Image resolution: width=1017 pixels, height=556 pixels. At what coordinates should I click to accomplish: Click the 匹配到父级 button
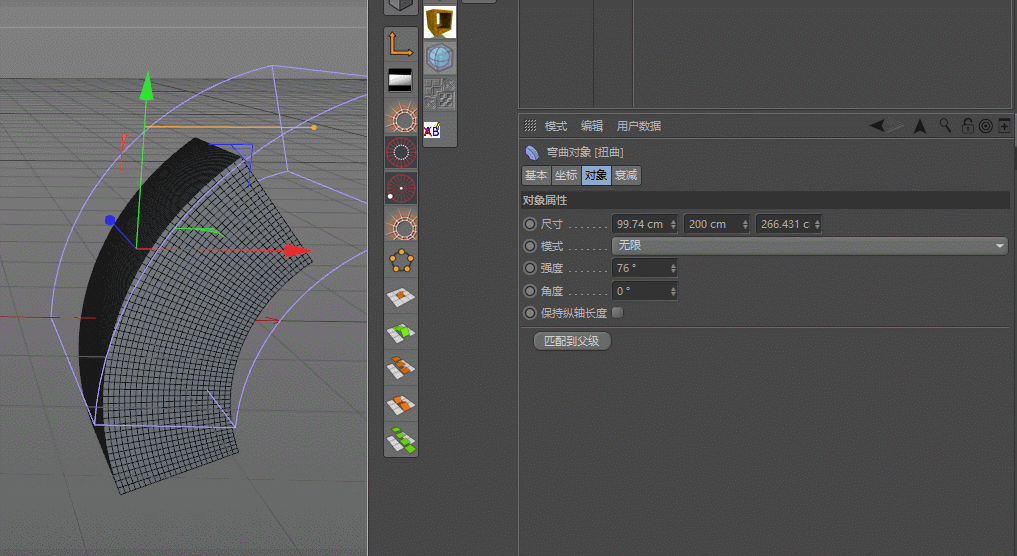(572, 341)
